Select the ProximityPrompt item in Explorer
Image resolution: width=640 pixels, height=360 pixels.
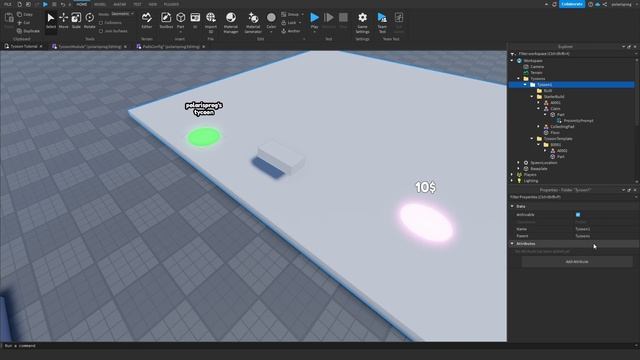(578, 121)
